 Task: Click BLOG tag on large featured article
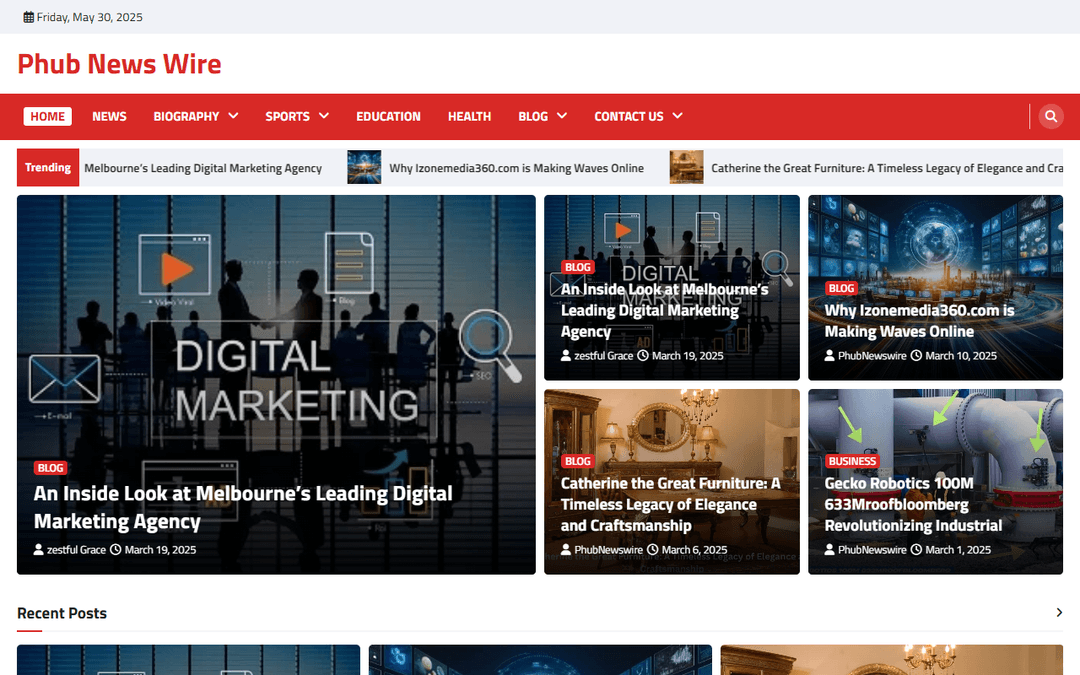click(x=50, y=468)
